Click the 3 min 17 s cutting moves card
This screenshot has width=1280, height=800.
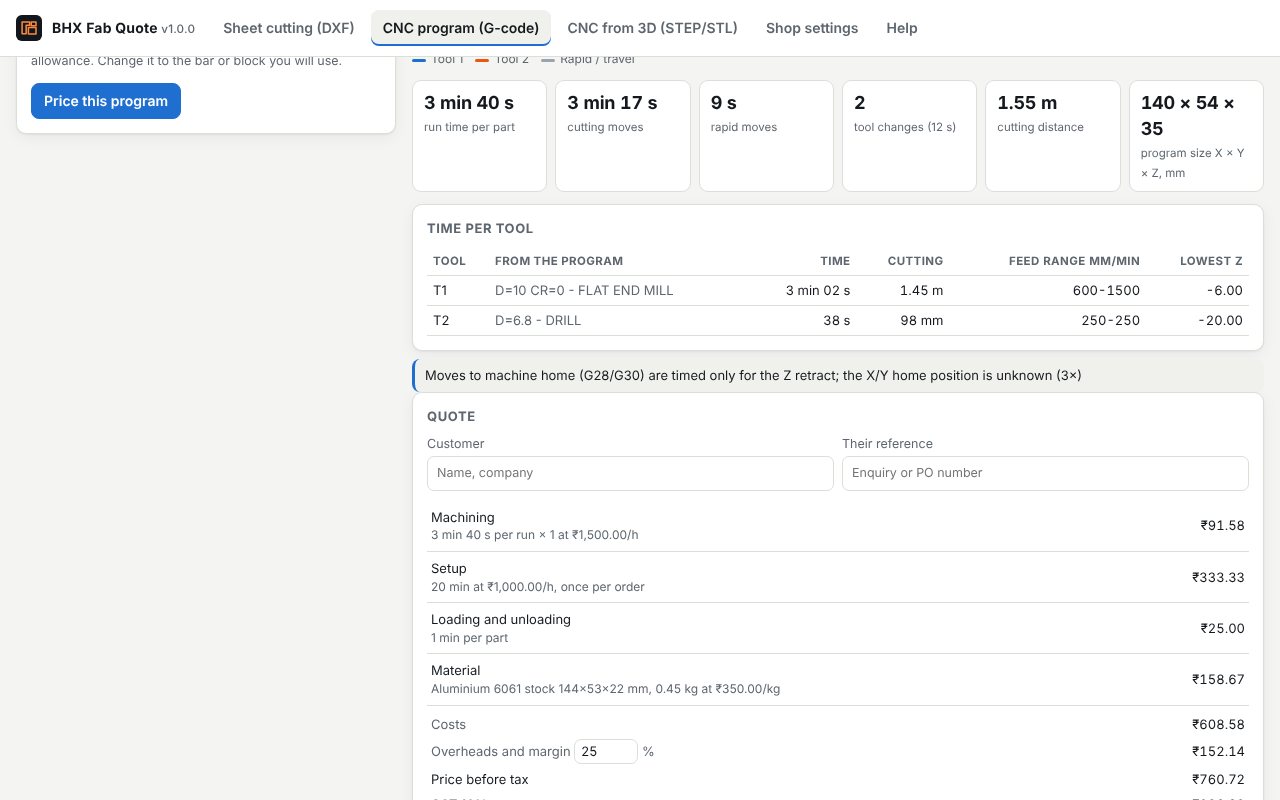(x=623, y=136)
